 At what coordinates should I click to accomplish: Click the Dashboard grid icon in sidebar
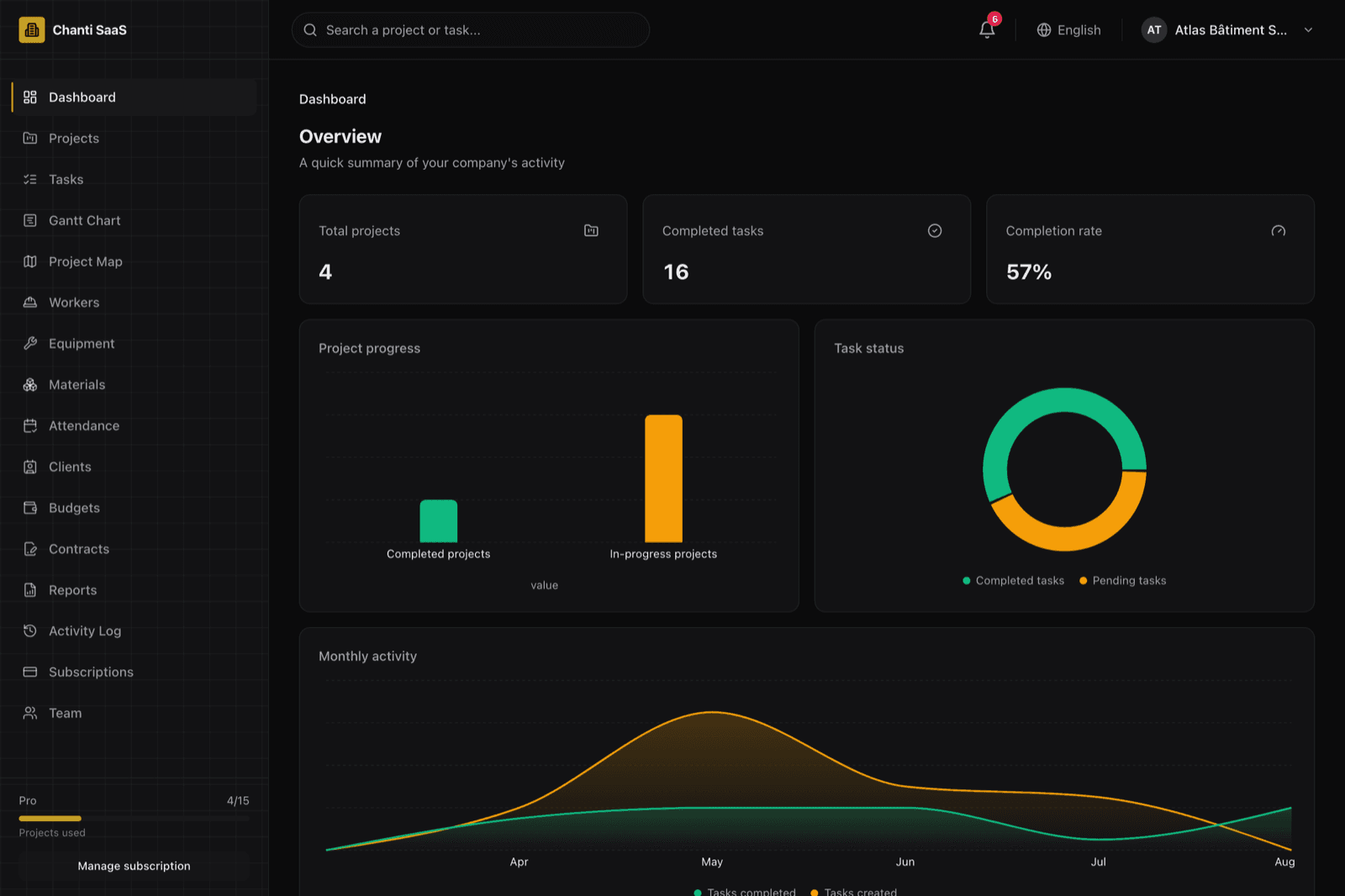pyautogui.click(x=30, y=98)
